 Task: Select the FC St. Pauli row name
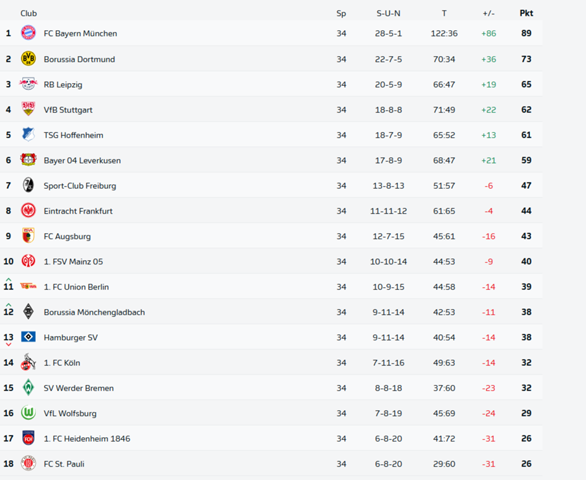pos(64,464)
